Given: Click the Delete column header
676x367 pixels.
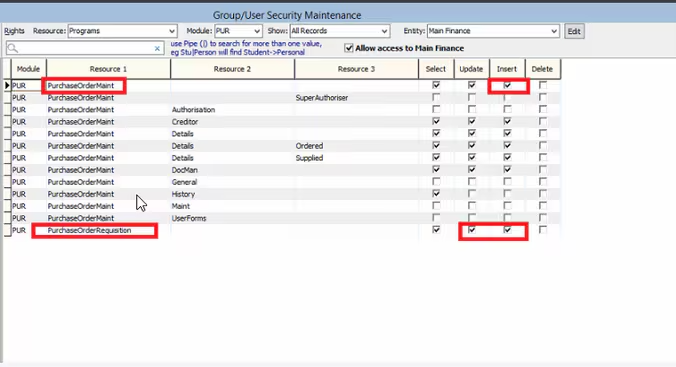Looking at the screenshot, I should pyautogui.click(x=542, y=69).
